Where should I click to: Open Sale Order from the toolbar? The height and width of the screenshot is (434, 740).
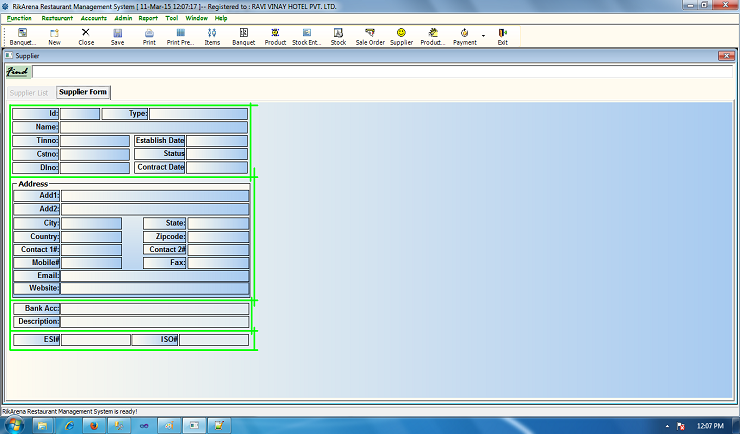pyautogui.click(x=370, y=36)
